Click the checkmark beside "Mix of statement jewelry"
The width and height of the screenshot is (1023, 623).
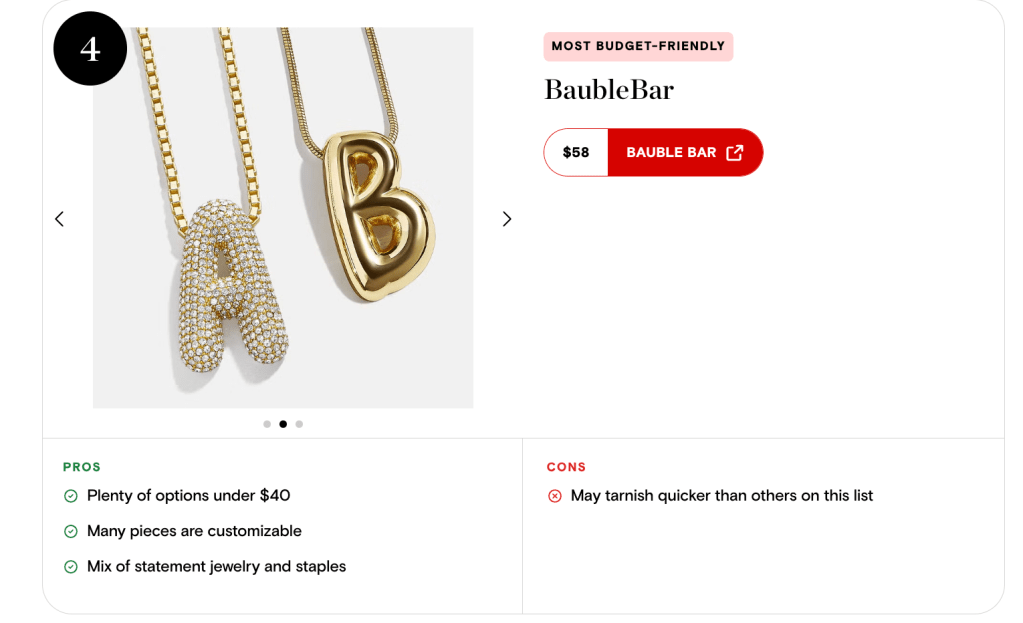coord(71,567)
